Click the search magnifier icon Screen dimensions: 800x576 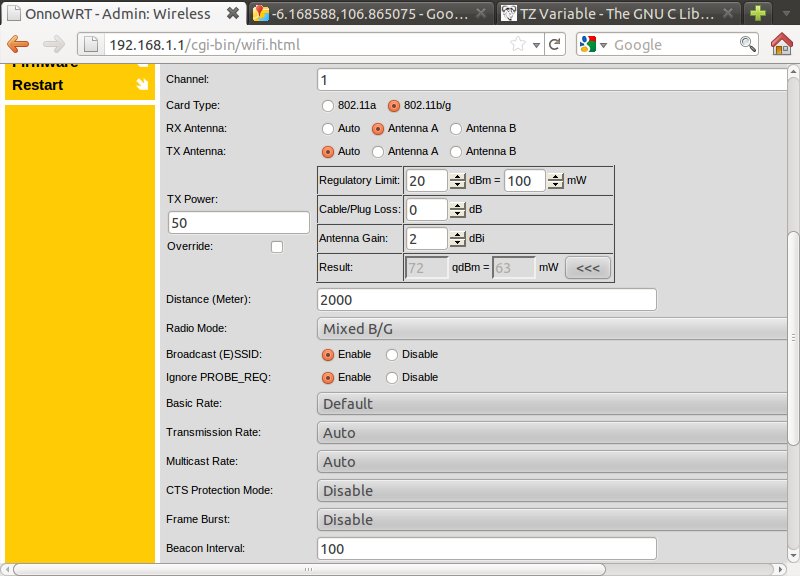[747, 45]
